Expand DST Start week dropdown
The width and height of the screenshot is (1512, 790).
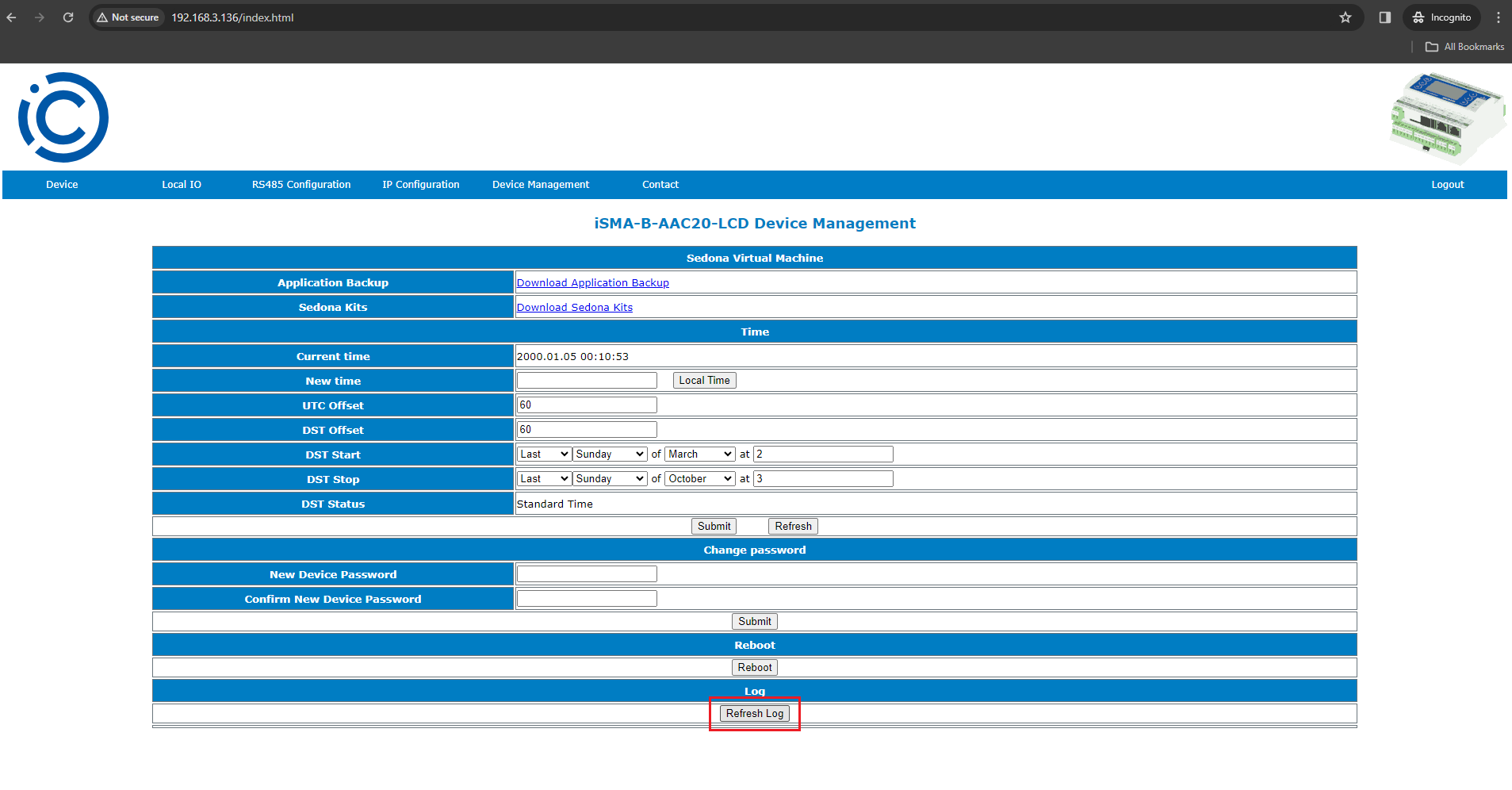point(544,454)
